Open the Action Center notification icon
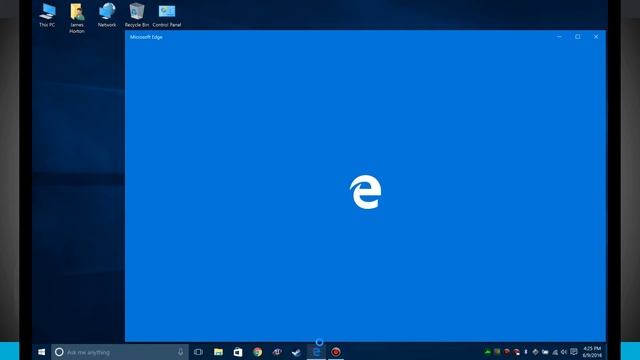 click(x=574, y=352)
